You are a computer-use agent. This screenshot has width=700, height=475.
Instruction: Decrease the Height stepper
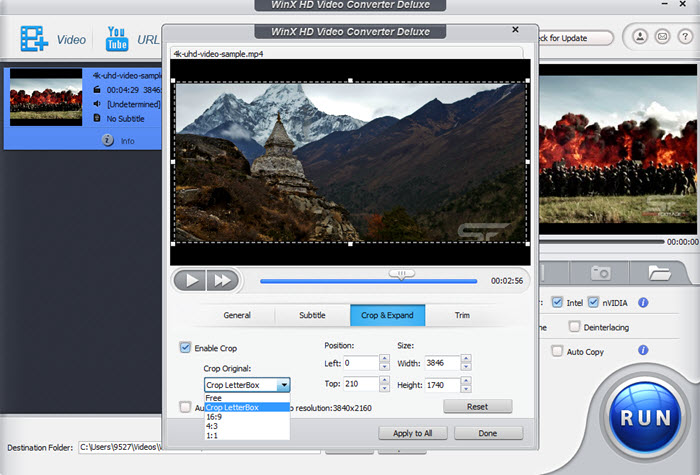pos(466,388)
